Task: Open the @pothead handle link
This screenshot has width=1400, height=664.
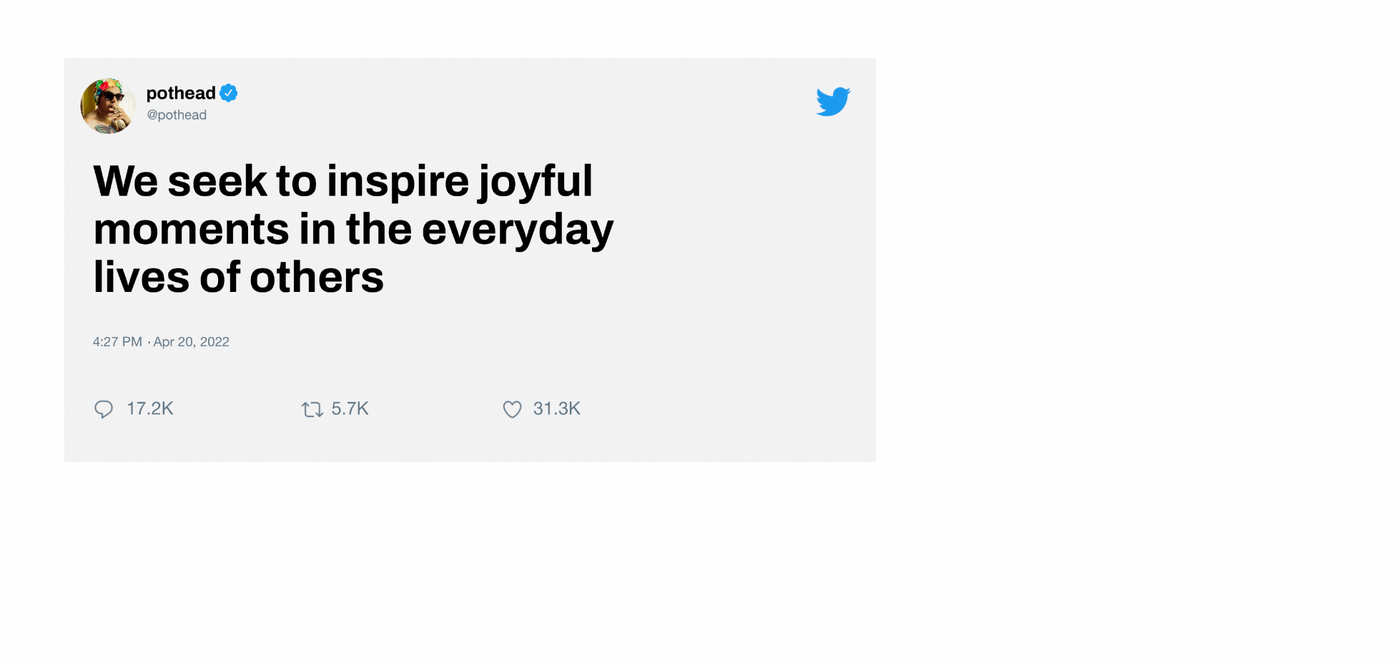Action: point(177,115)
